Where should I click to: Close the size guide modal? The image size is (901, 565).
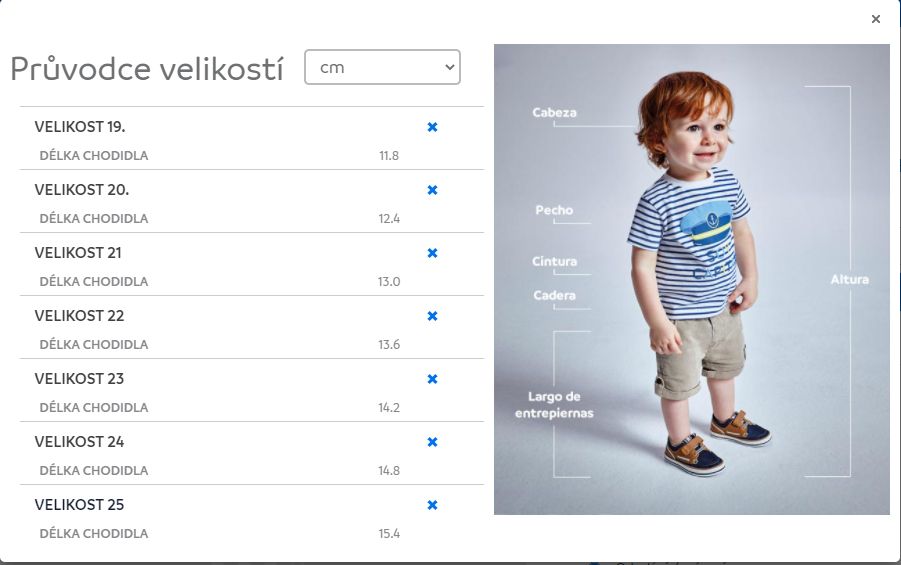[876, 19]
